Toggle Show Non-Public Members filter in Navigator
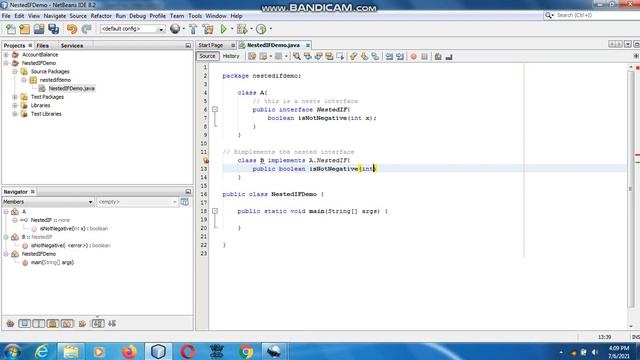 pyautogui.click(x=53, y=324)
